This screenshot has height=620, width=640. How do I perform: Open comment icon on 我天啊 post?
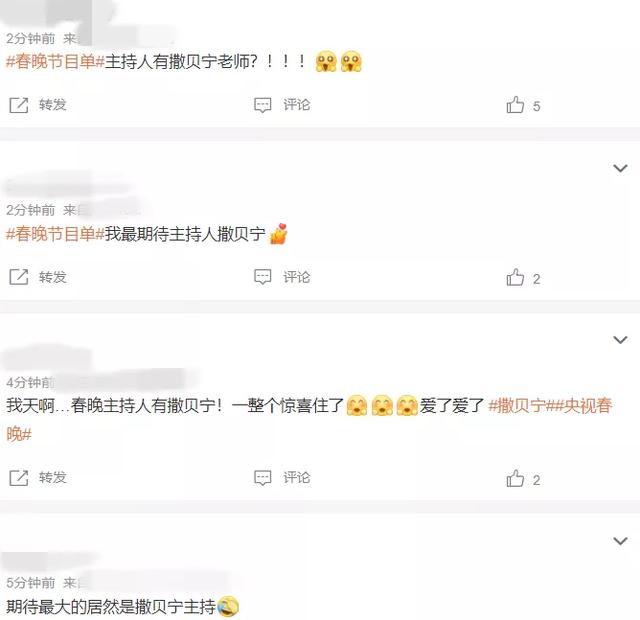[x=262, y=478]
